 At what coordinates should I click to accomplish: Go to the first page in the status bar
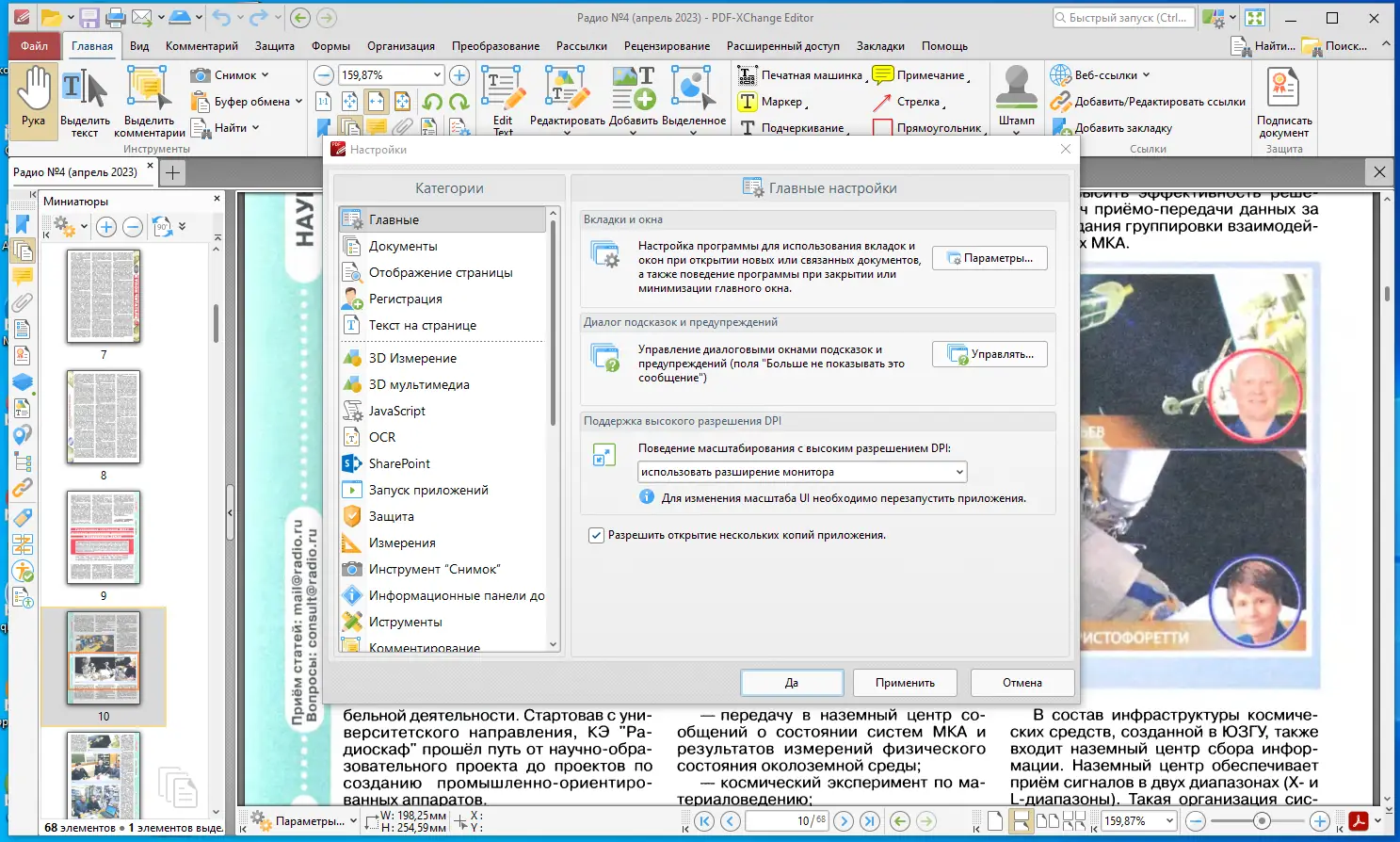(x=704, y=821)
